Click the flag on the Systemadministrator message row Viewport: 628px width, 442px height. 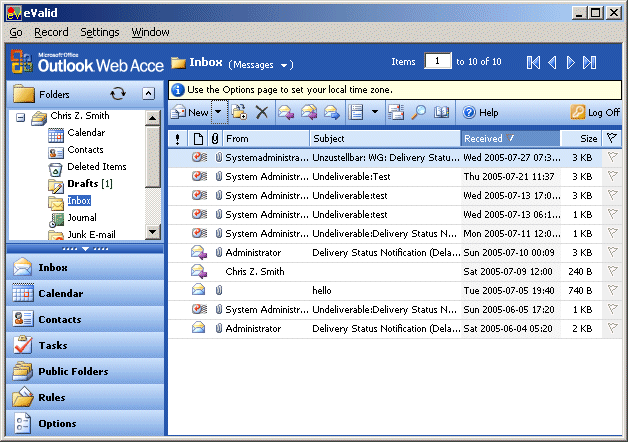tap(612, 157)
